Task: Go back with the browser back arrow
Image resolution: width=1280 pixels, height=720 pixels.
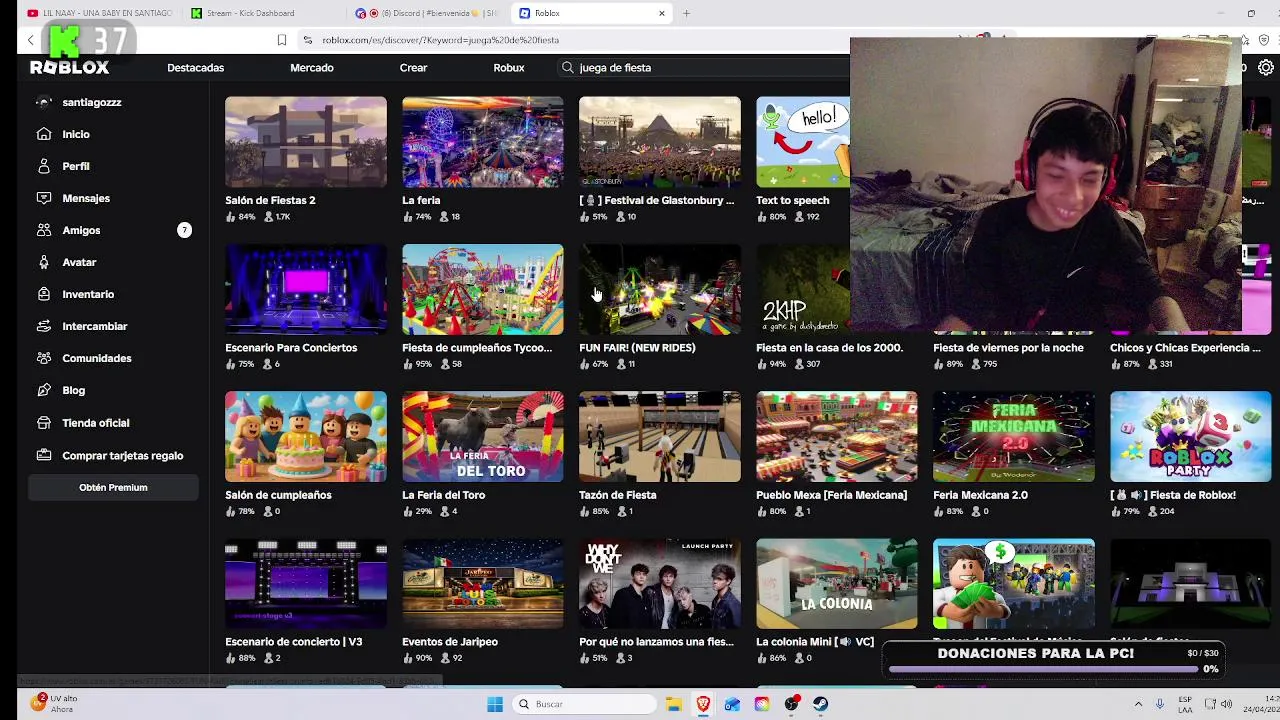Action: 31,40
